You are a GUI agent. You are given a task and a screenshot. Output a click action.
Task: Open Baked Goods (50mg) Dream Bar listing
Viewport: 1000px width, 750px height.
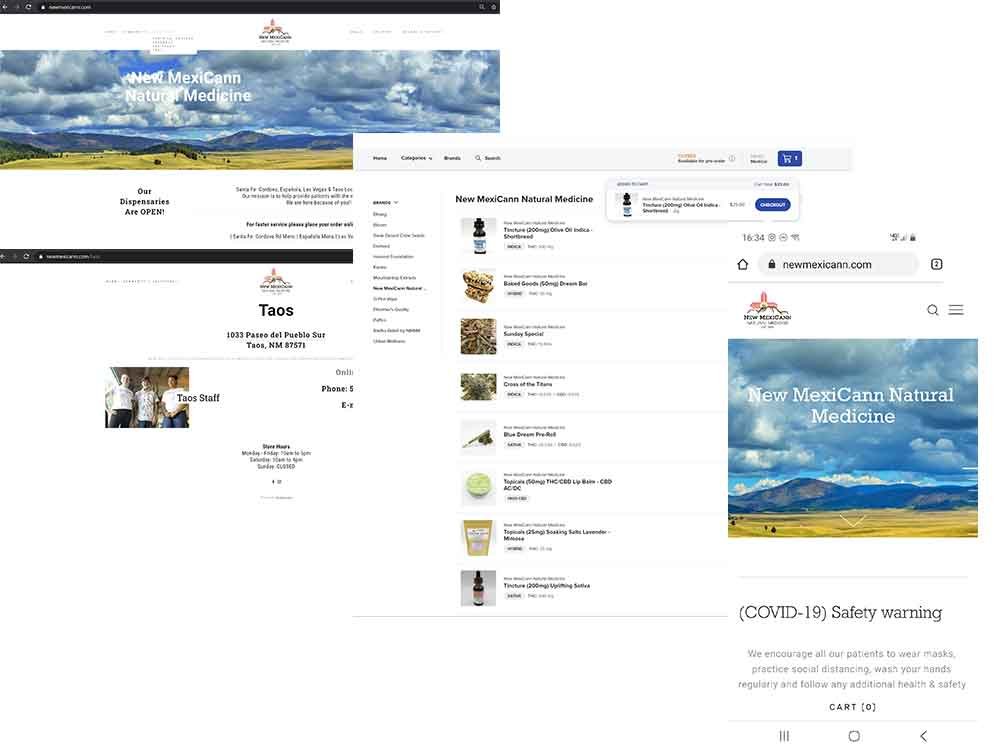click(x=545, y=283)
